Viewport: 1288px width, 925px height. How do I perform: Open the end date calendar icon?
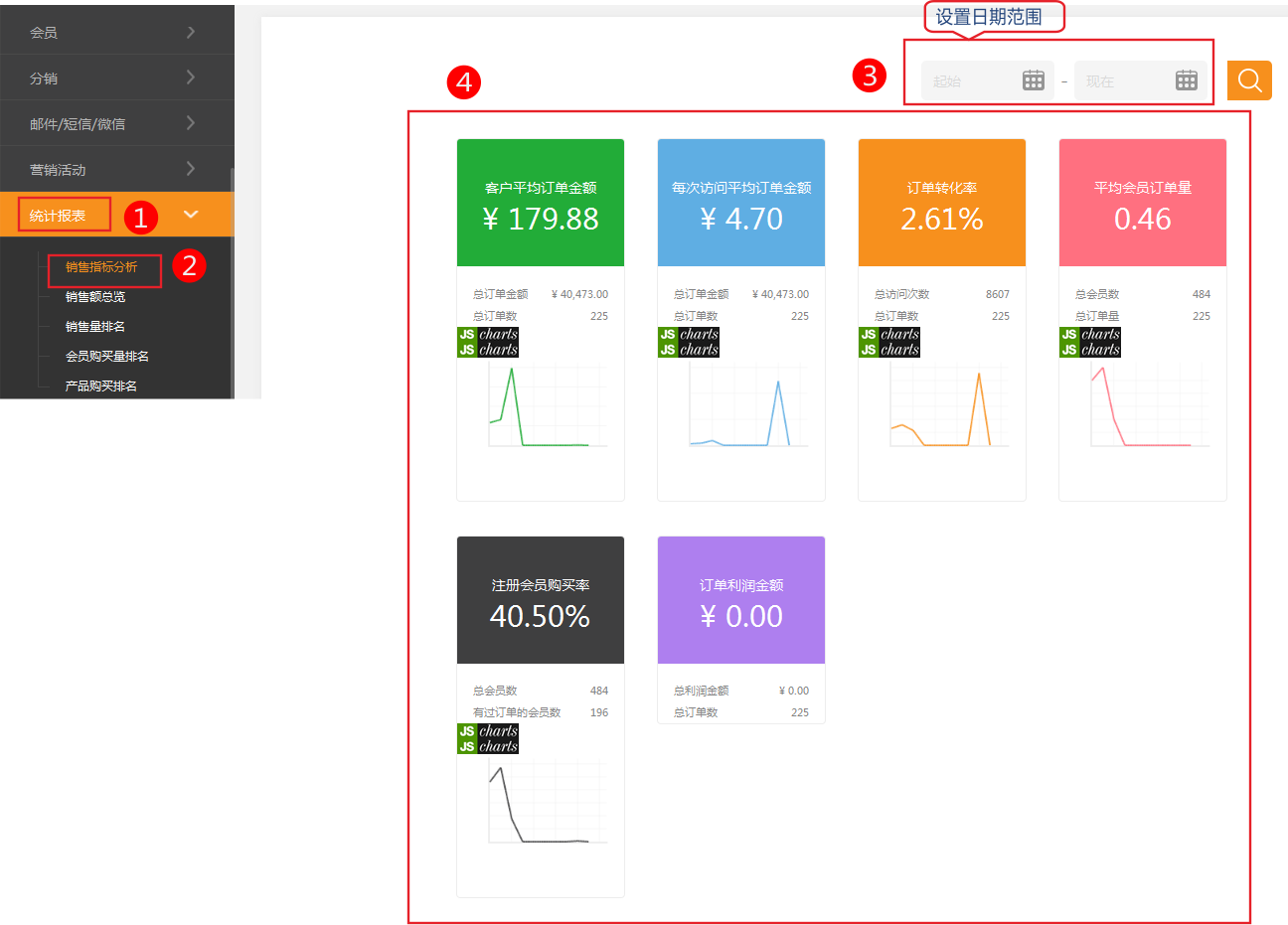(1187, 80)
